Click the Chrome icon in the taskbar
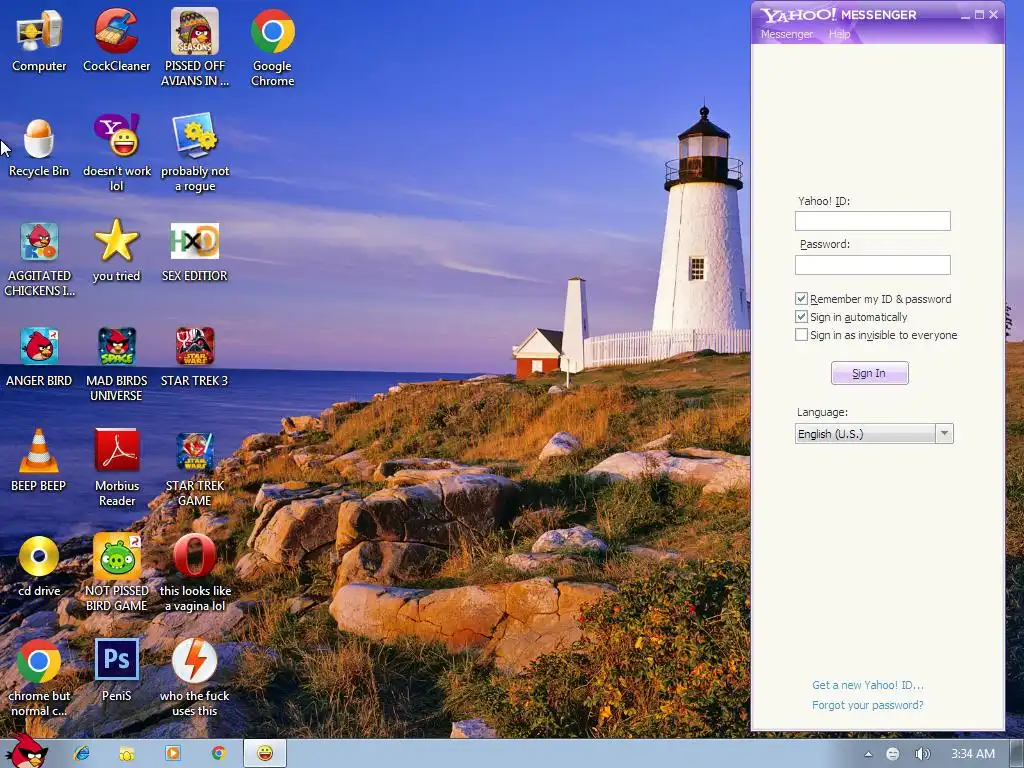Image resolution: width=1024 pixels, height=768 pixels. coord(219,753)
